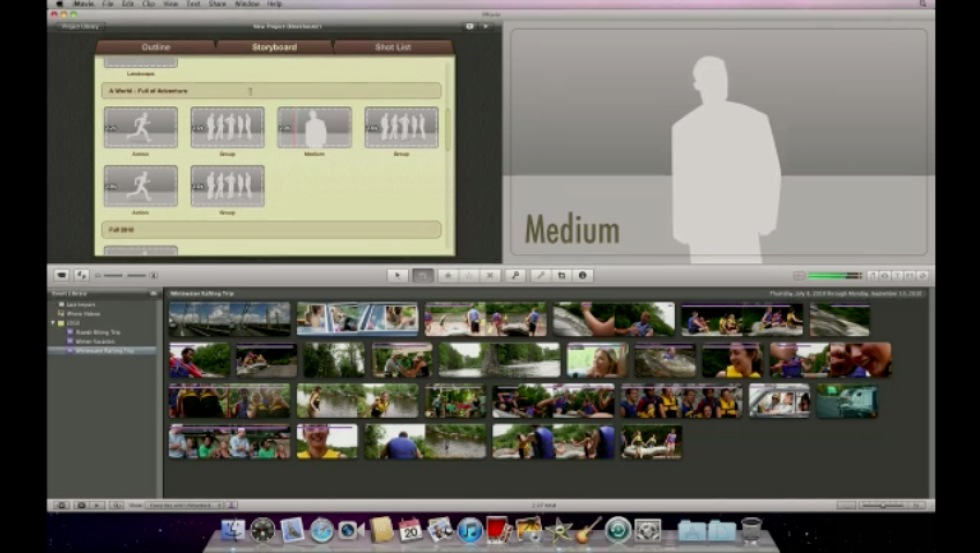Screen dimensions: 980x553
Task: Open the camera import window button
Action: [61, 275]
